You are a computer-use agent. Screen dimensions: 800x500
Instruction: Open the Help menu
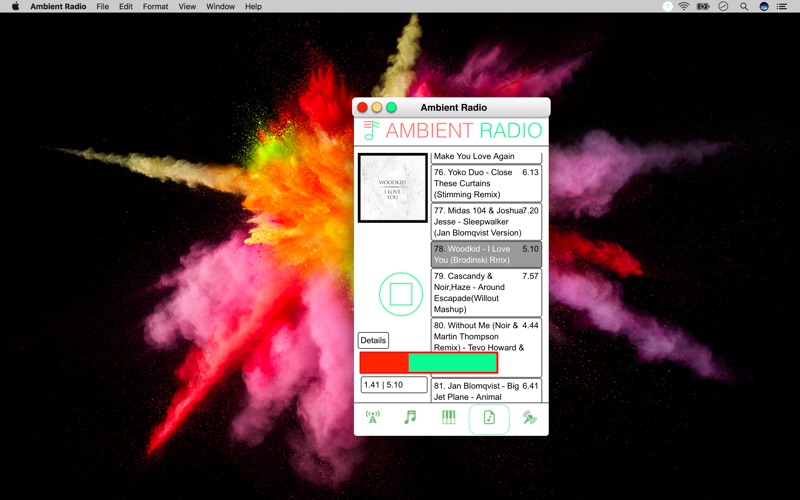253,6
